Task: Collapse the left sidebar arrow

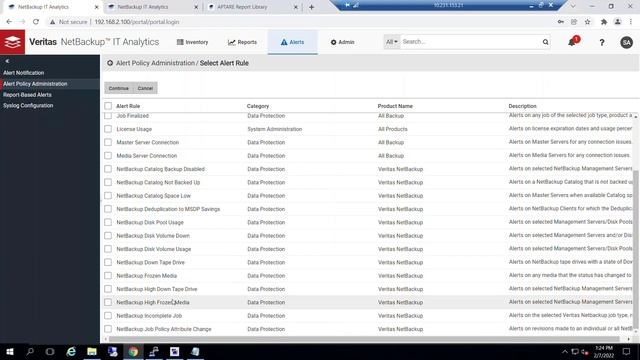Action: click(x=7, y=61)
